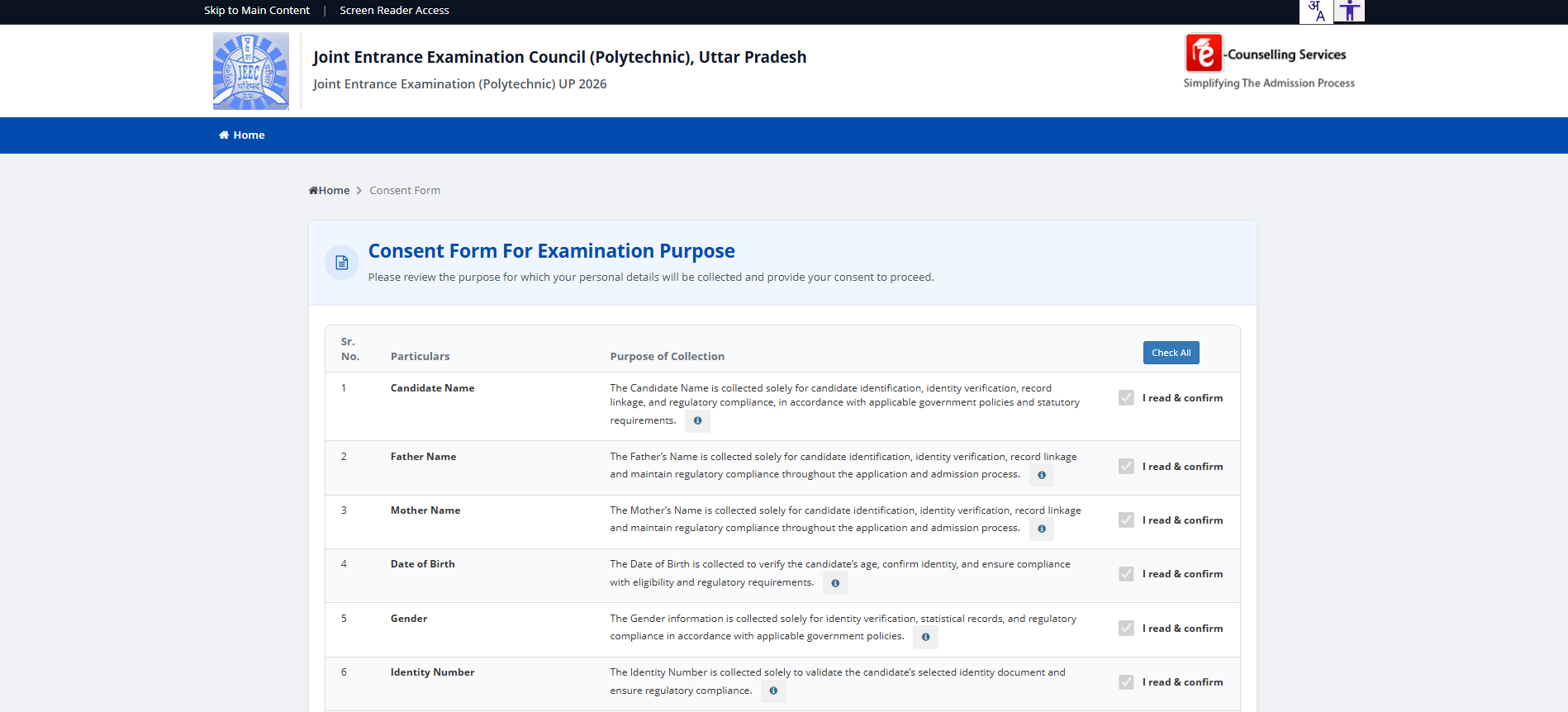The height and width of the screenshot is (712, 1568).
Task: Open the language switcher icon
Action: pyautogui.click(x=1316, y=11)
